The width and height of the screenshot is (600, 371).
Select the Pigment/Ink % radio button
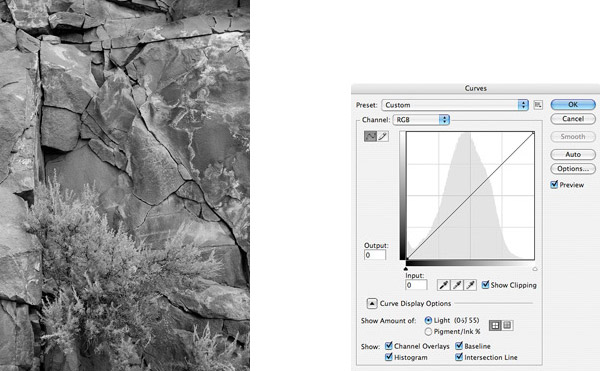point(428,332)
